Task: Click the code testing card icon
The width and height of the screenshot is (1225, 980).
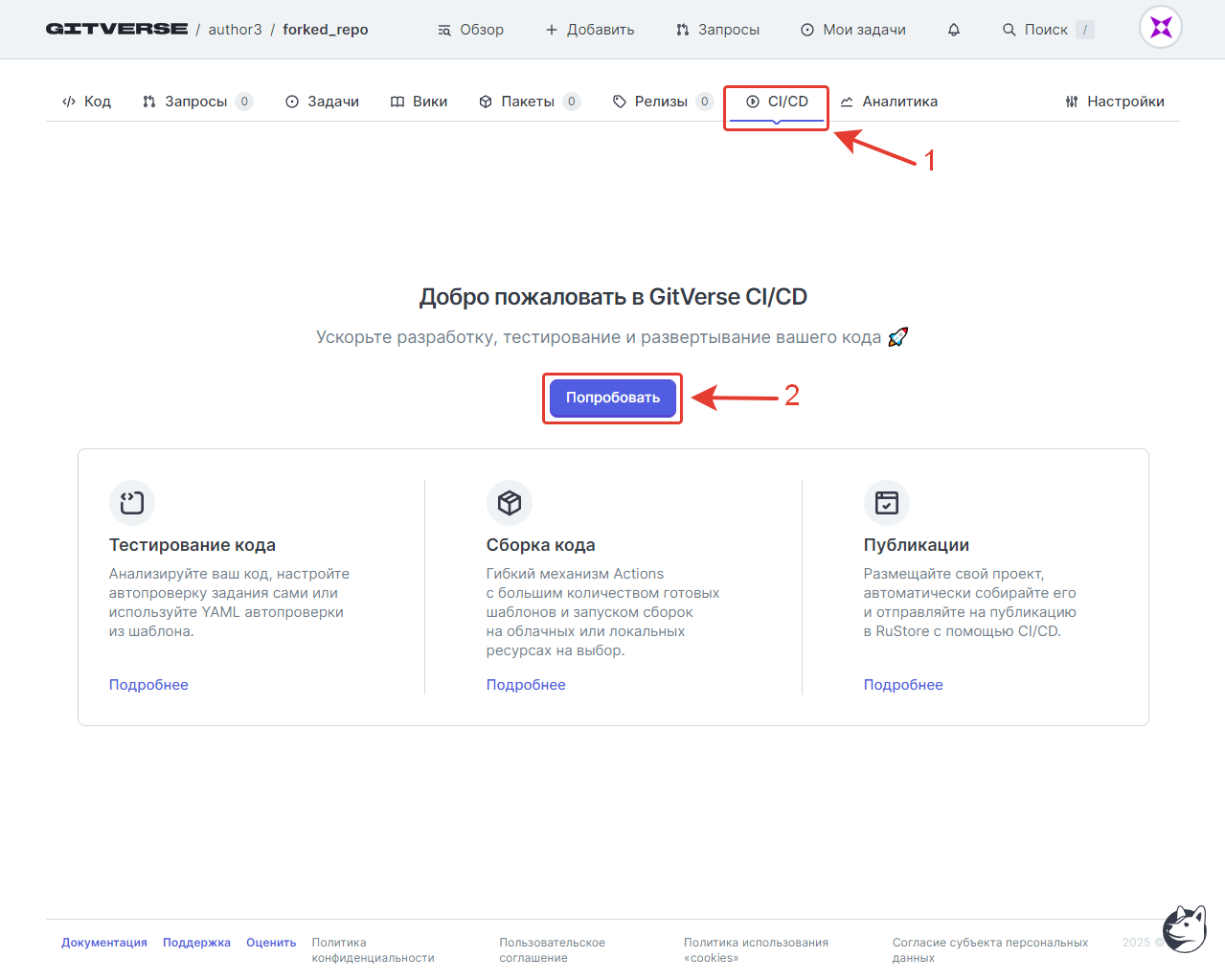Action: click(x=132, y=503)
